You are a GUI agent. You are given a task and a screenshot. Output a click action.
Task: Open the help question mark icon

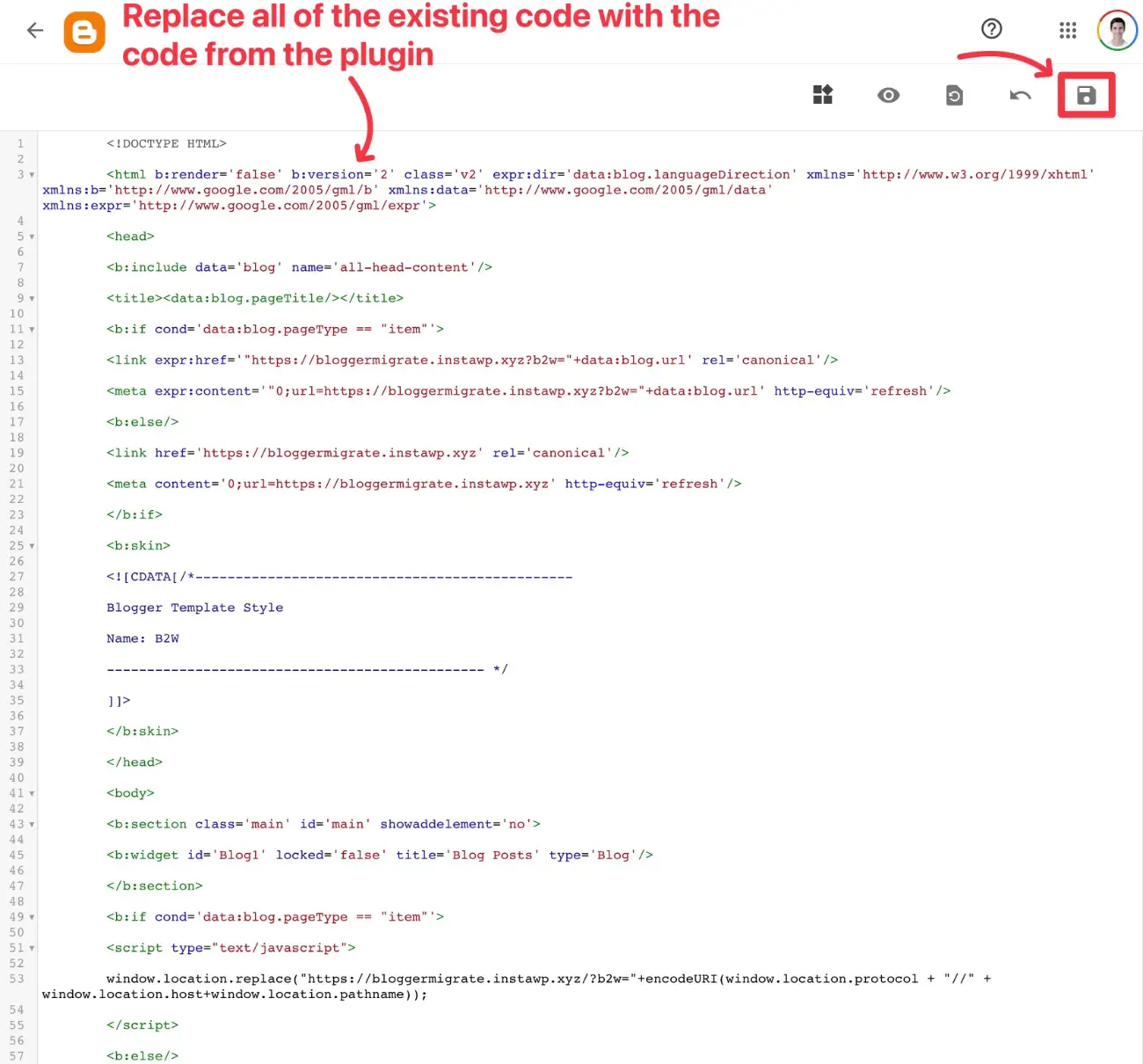pyautogui.click(x=992, y=29)
